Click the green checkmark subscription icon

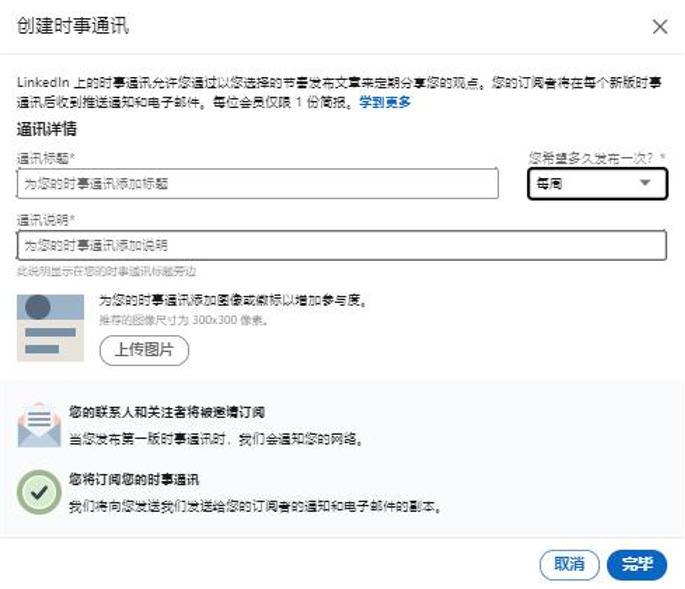pos(39,492)
